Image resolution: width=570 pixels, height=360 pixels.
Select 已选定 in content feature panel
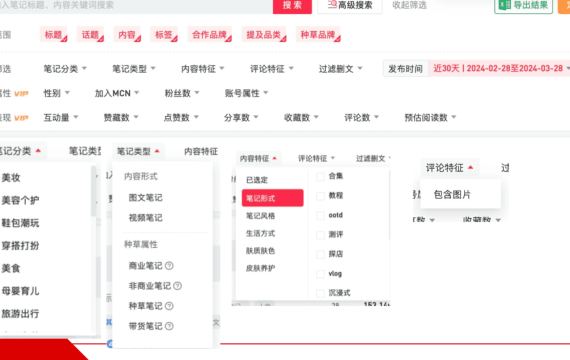point(257,180)
